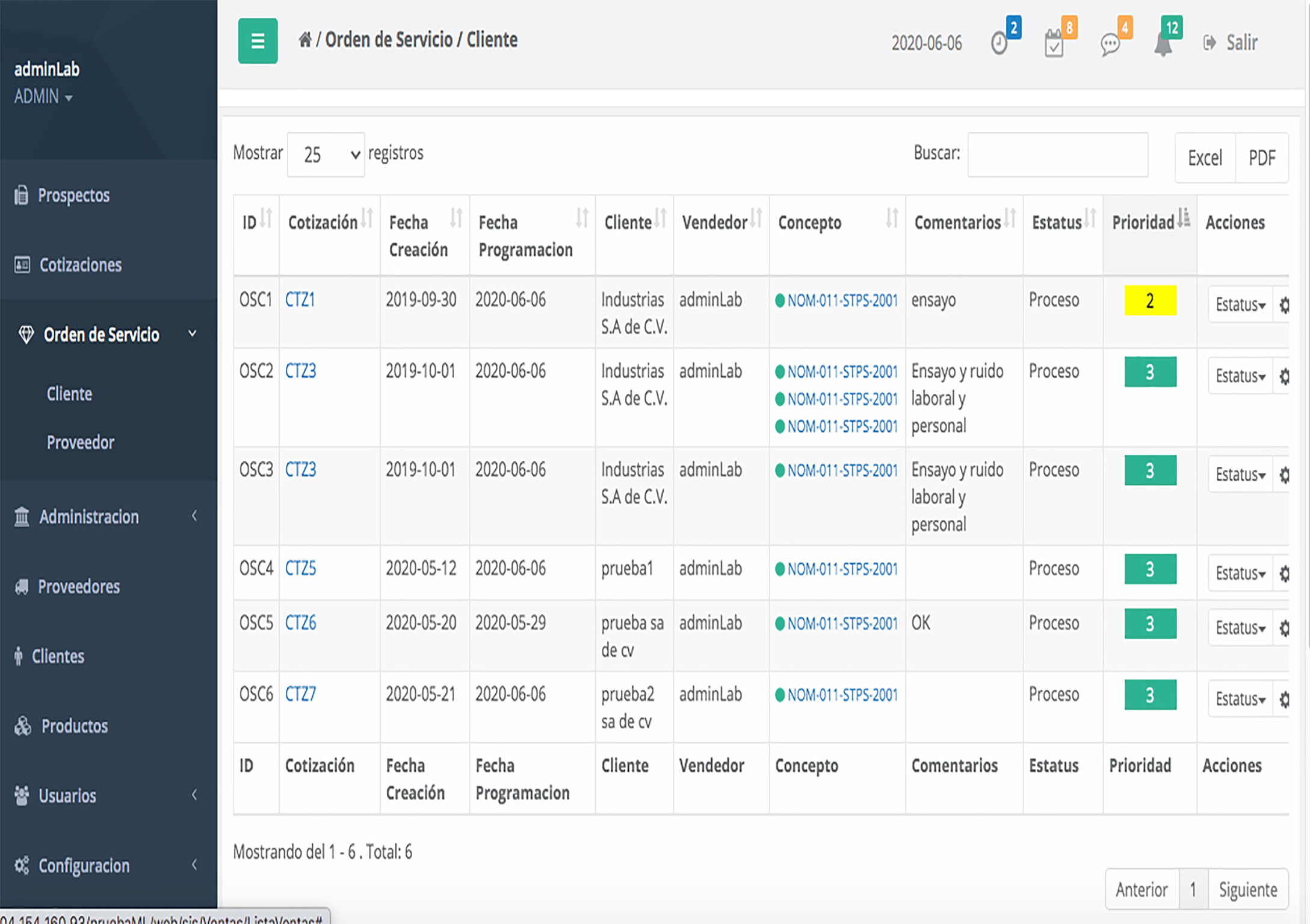The image size is (1310, 924).
Task: Sort by Cotización column
Action: [x=330, y=235]
